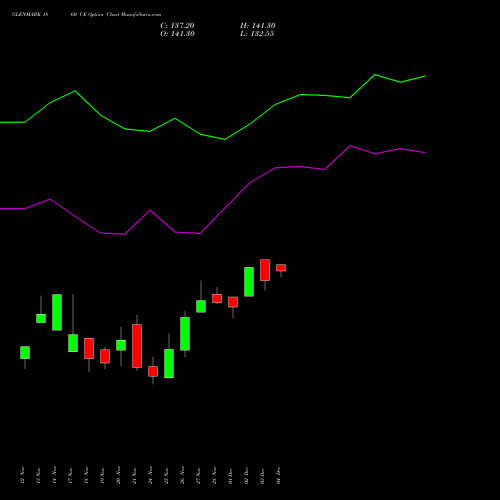This screenshot has height=500, width=500.
Task: Select the tall green 14 Nov candlestick
Action: 57,312
